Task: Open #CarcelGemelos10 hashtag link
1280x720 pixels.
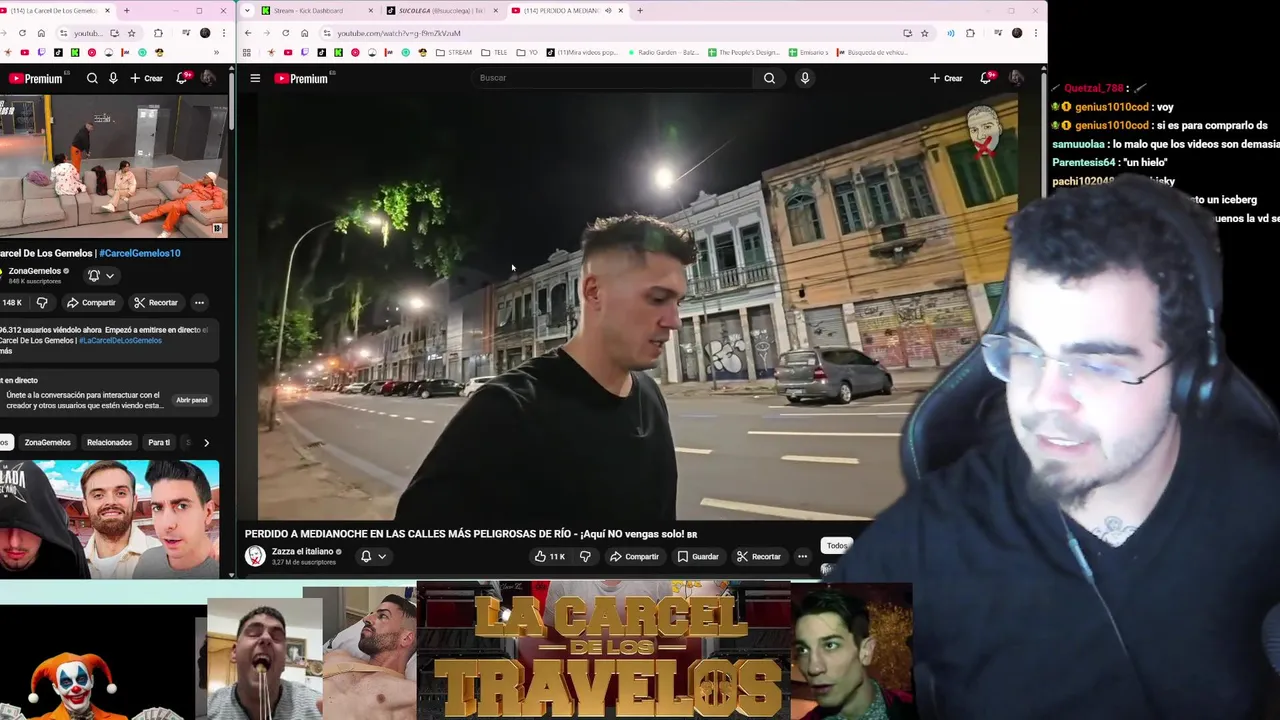Action: [140, 253]
